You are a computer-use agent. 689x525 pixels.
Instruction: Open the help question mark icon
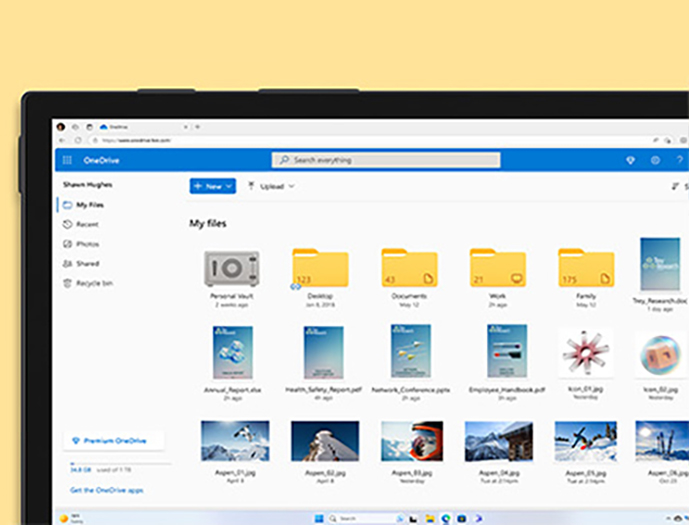679,160
